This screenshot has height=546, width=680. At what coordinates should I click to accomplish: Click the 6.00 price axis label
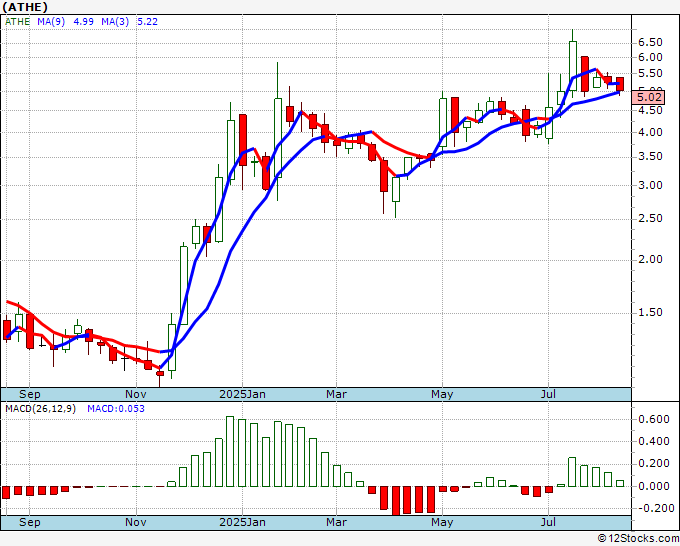click(650, 57)
